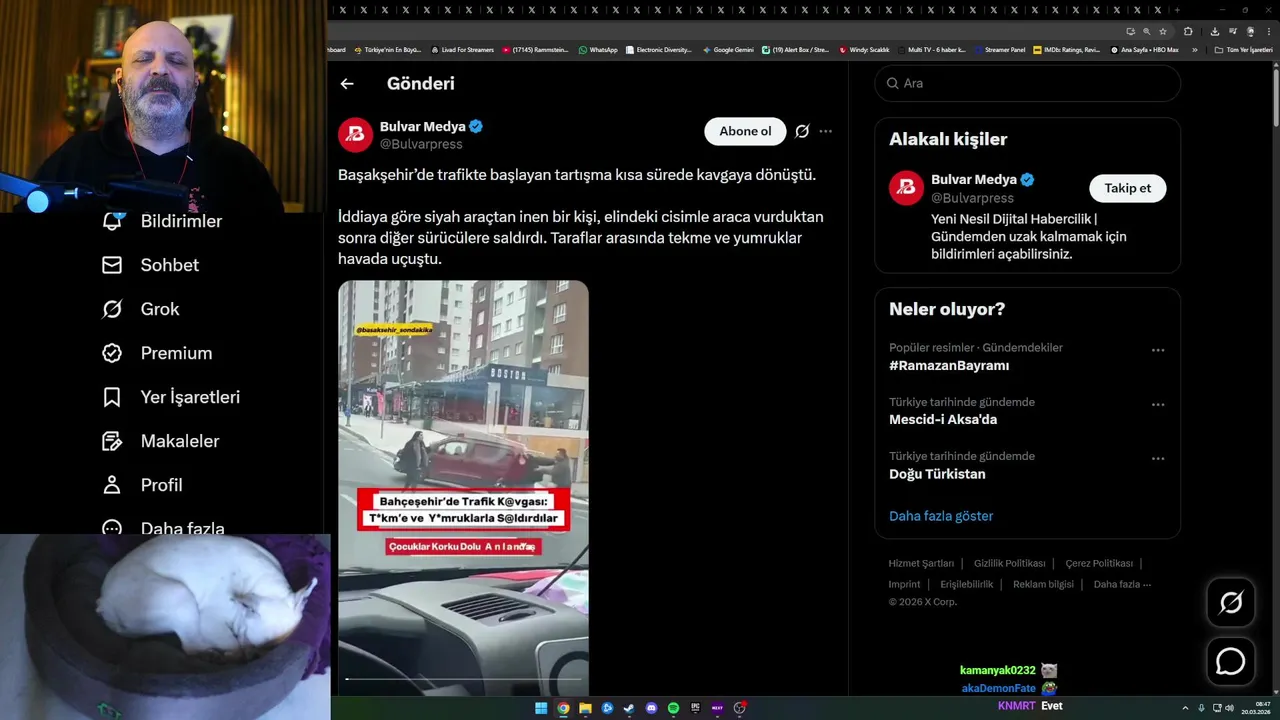Open Epic Games Launcher from the taskbar
The height and width of the screenshot is (720, 1280).
(695, 708)
